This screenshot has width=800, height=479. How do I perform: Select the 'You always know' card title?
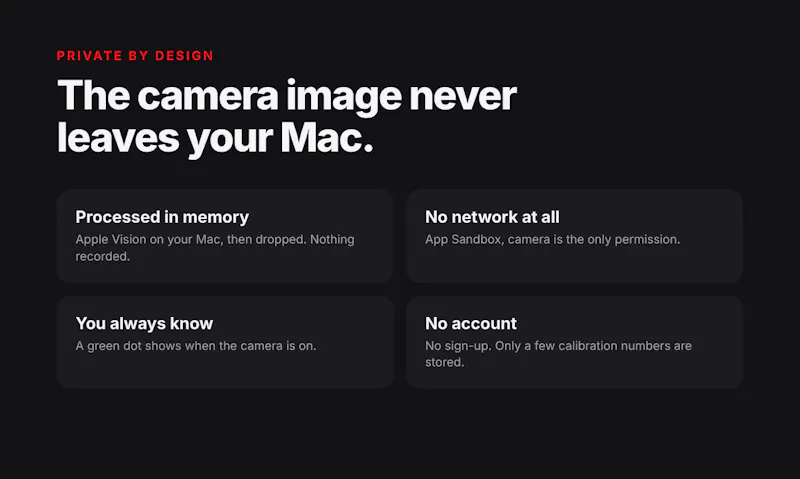click(144, 323)
